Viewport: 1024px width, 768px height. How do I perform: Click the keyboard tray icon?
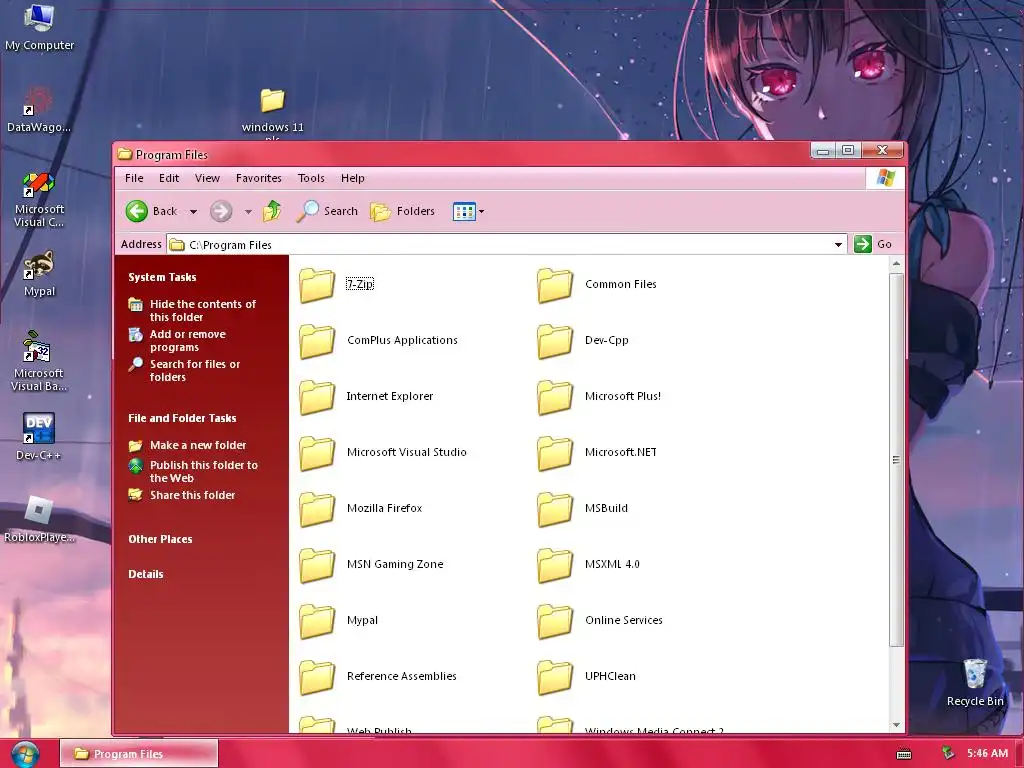pyautogui.click(x=904, y=754)
